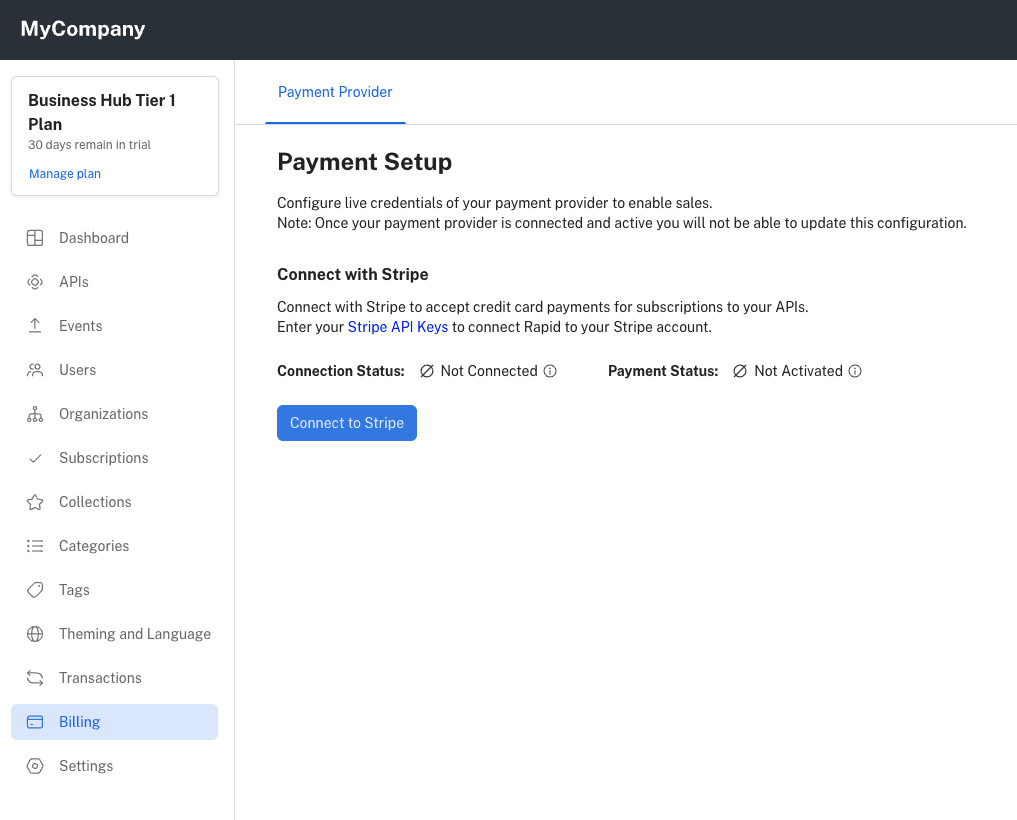Click the APIs sidebar icon
Viewport: 1017px width, 820px height.
click(35, 282)
